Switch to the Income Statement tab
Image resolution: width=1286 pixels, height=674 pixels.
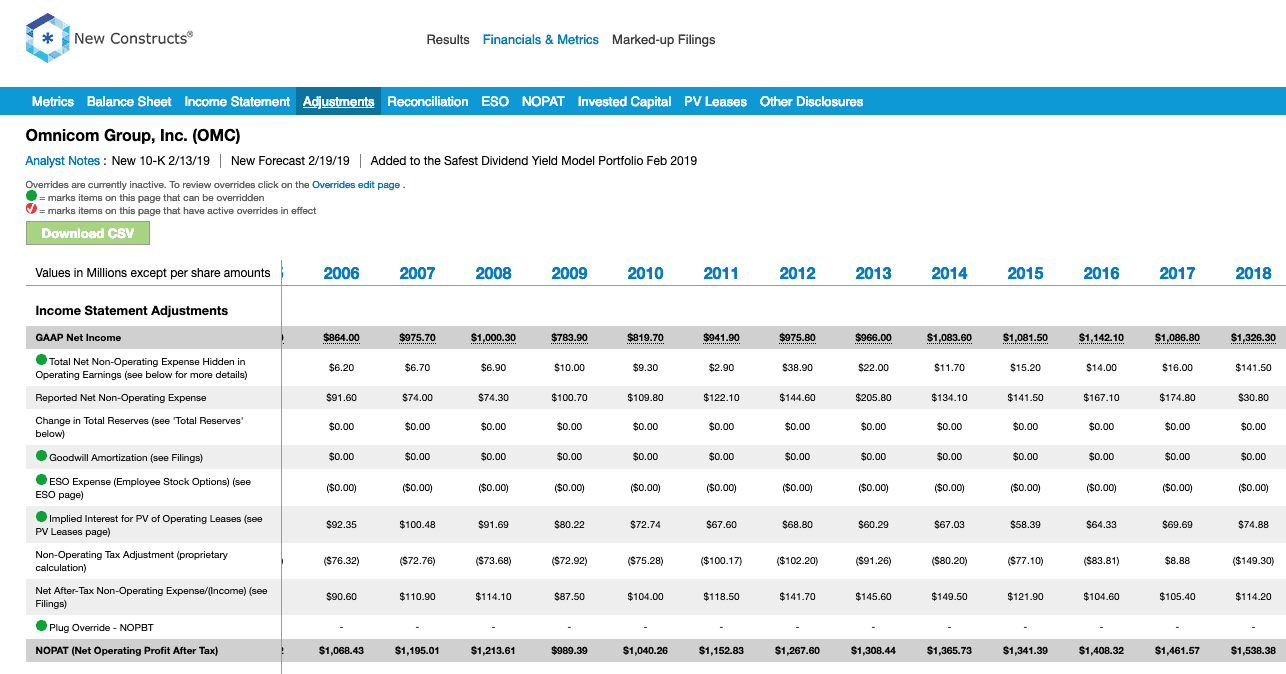pos(237,101)
